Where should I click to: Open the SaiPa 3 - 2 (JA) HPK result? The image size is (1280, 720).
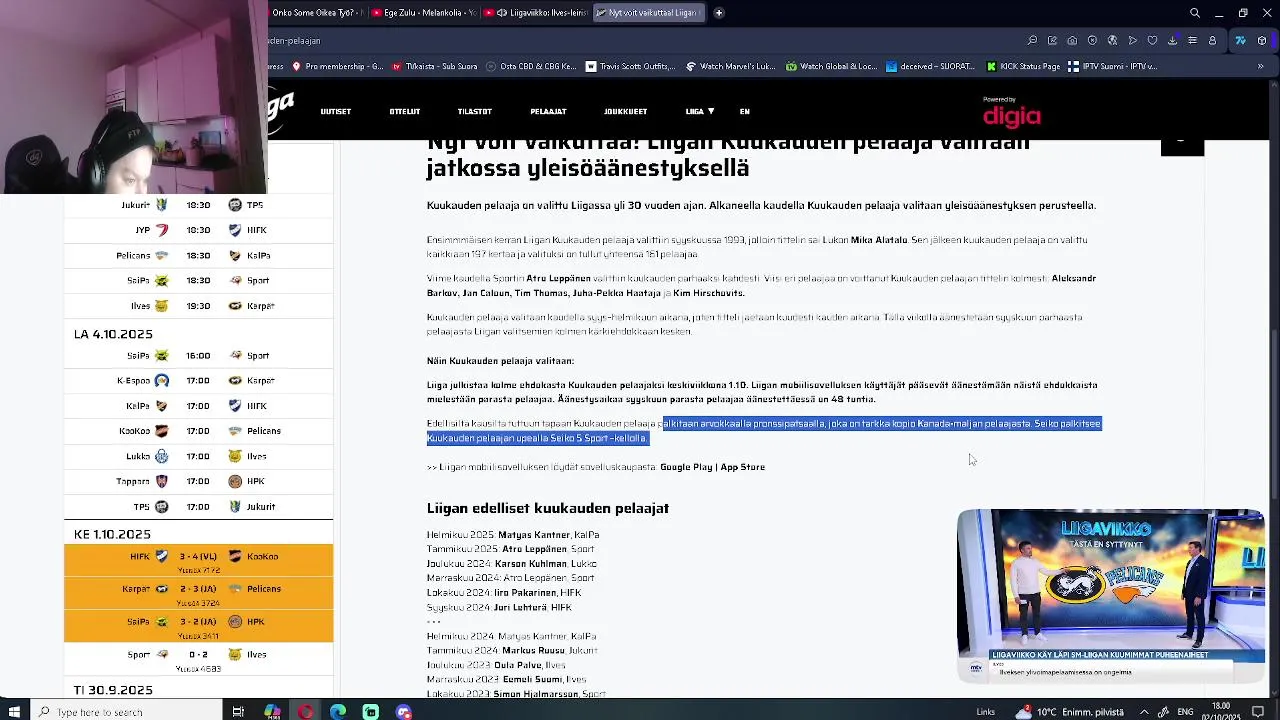(x=198, y=626)
